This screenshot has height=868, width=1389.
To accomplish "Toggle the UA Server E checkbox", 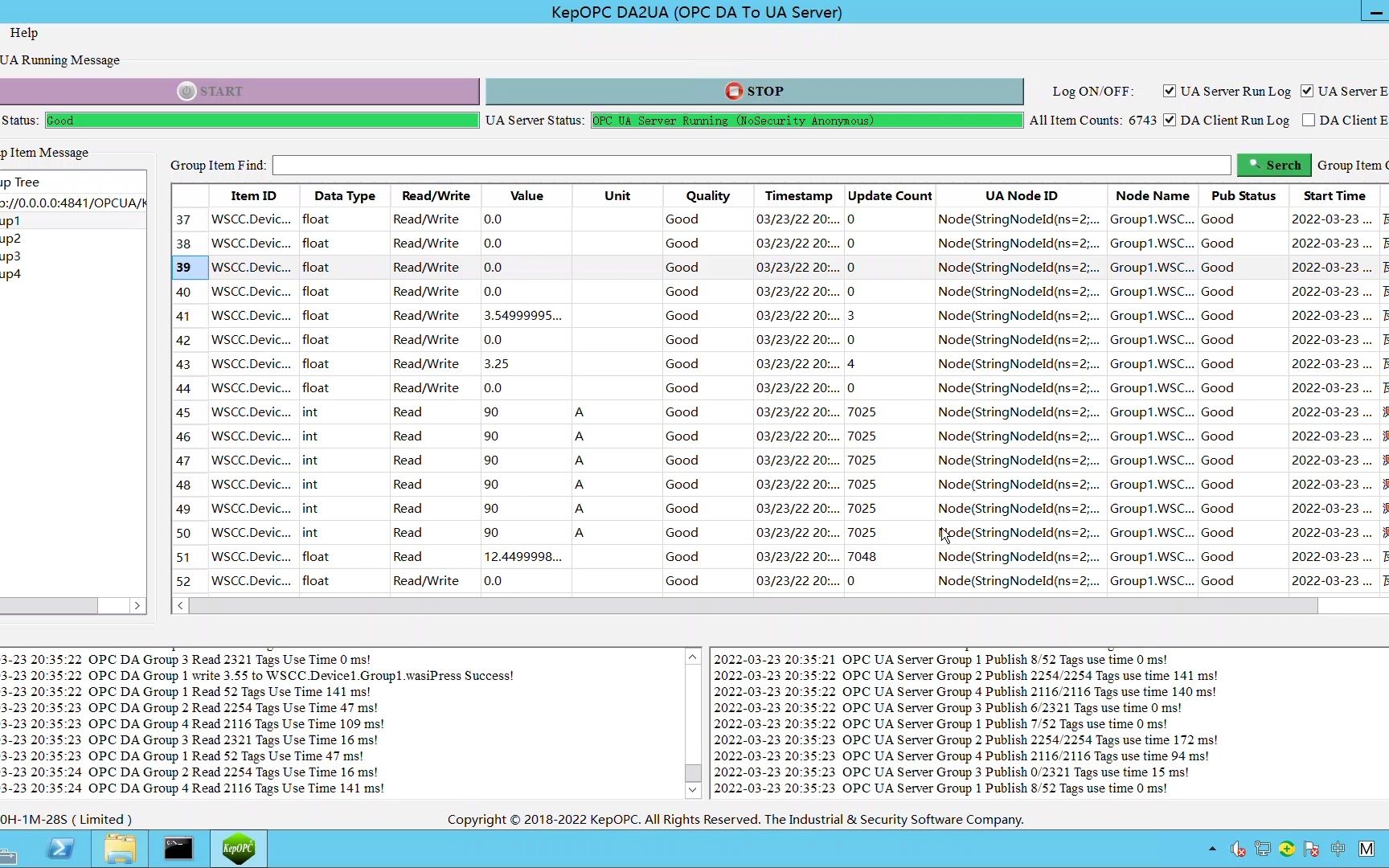I will click(1307, 91).
